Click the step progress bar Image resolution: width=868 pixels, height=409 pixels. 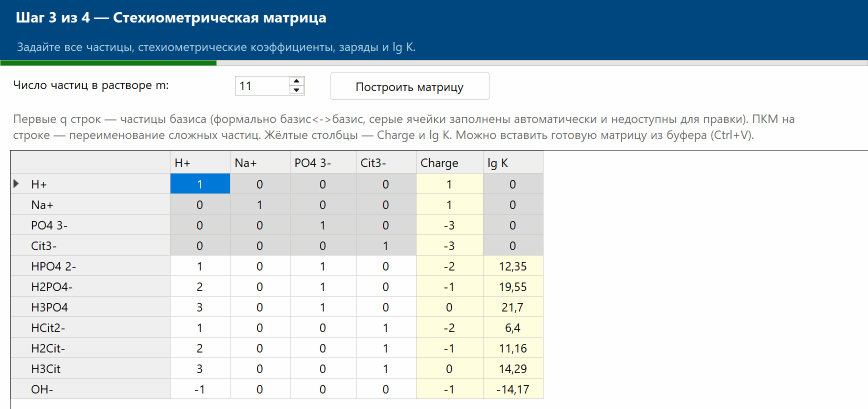[434, 63]
